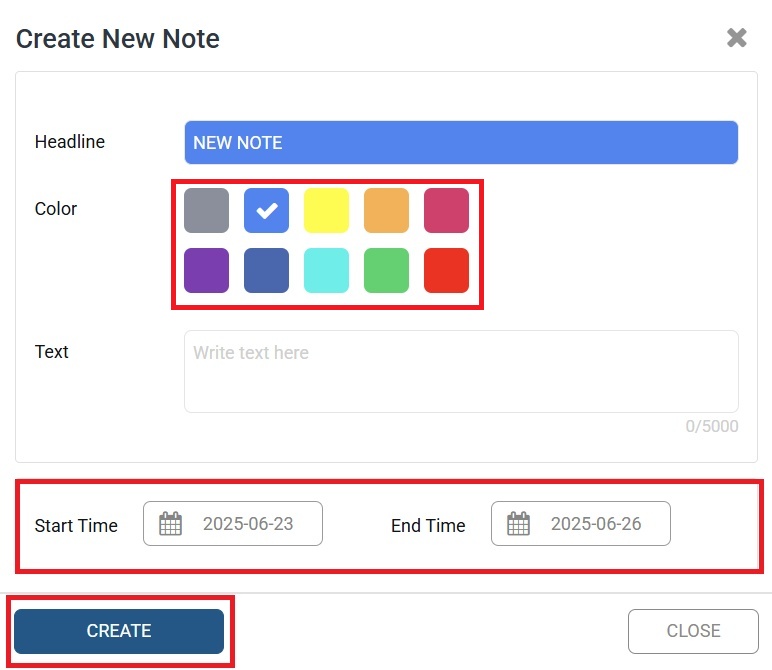Pick the red color swatch
772x670 pixels.
(x=447, y=270)
